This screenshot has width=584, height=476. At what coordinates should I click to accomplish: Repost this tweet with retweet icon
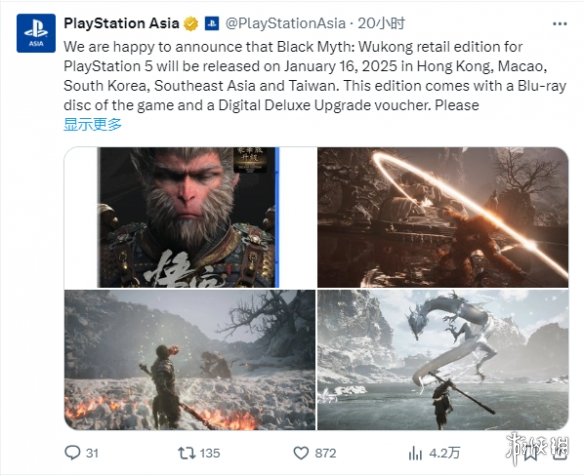(186, 453)
